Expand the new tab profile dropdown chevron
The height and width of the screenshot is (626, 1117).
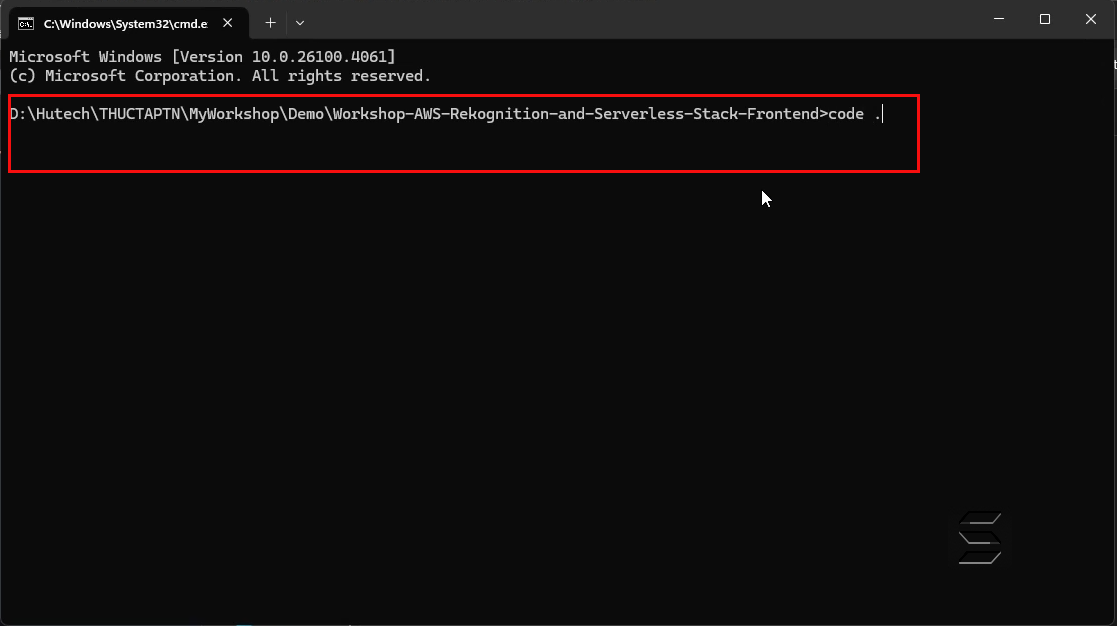pos(300,23)
